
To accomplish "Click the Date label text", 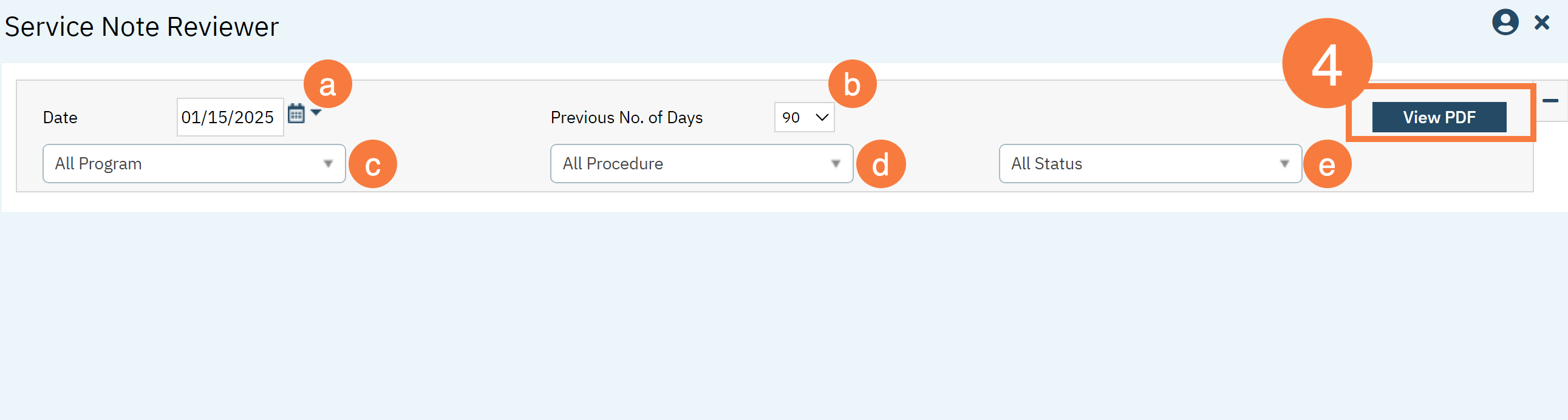I will (60, 118).
